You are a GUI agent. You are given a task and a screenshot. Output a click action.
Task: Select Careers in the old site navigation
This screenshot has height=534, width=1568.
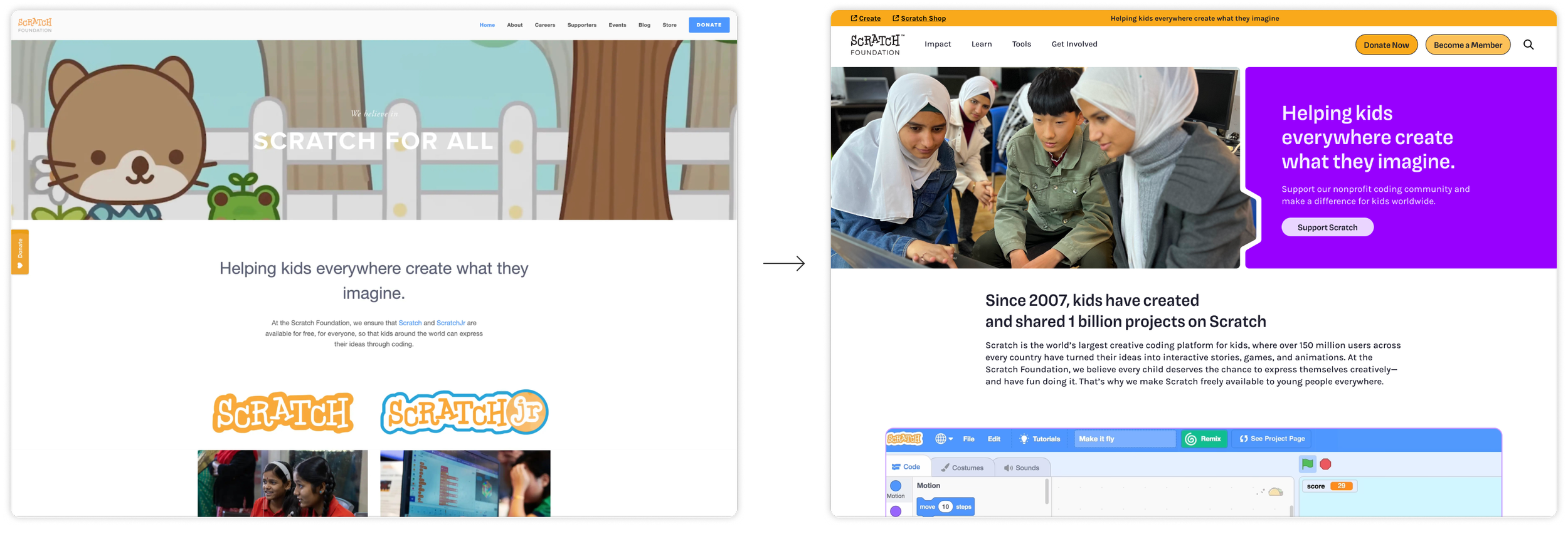pos(544,25)
